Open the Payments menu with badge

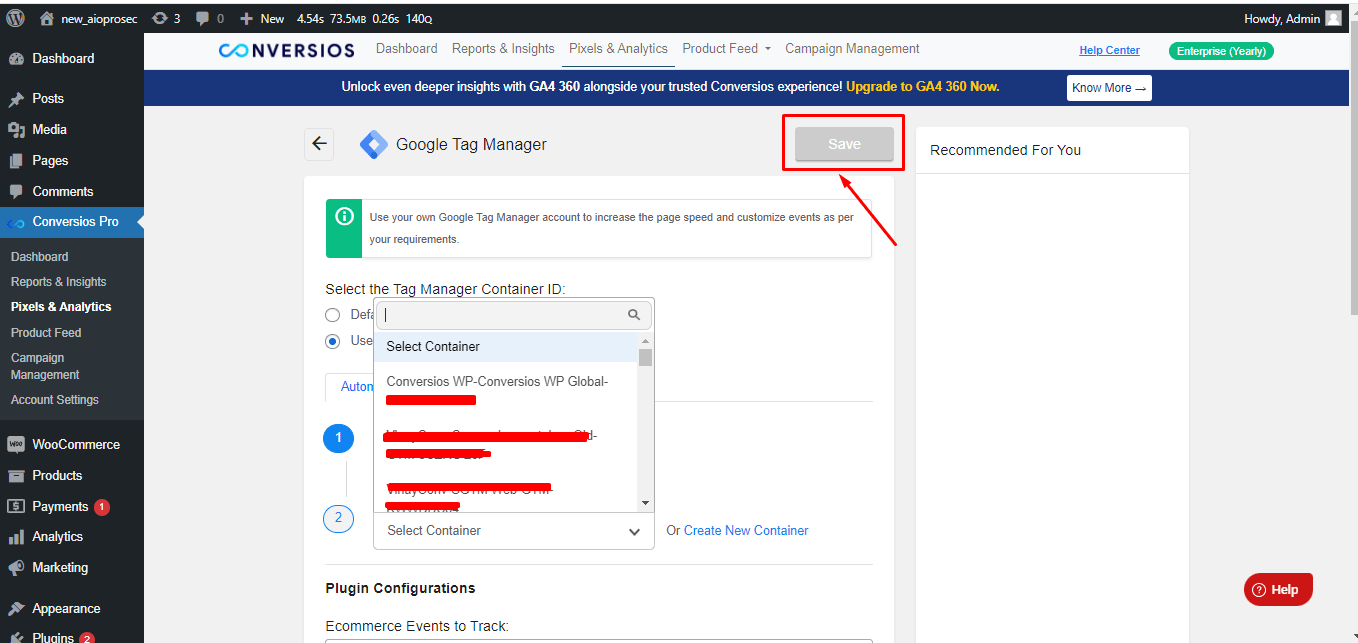click(60, 506)
